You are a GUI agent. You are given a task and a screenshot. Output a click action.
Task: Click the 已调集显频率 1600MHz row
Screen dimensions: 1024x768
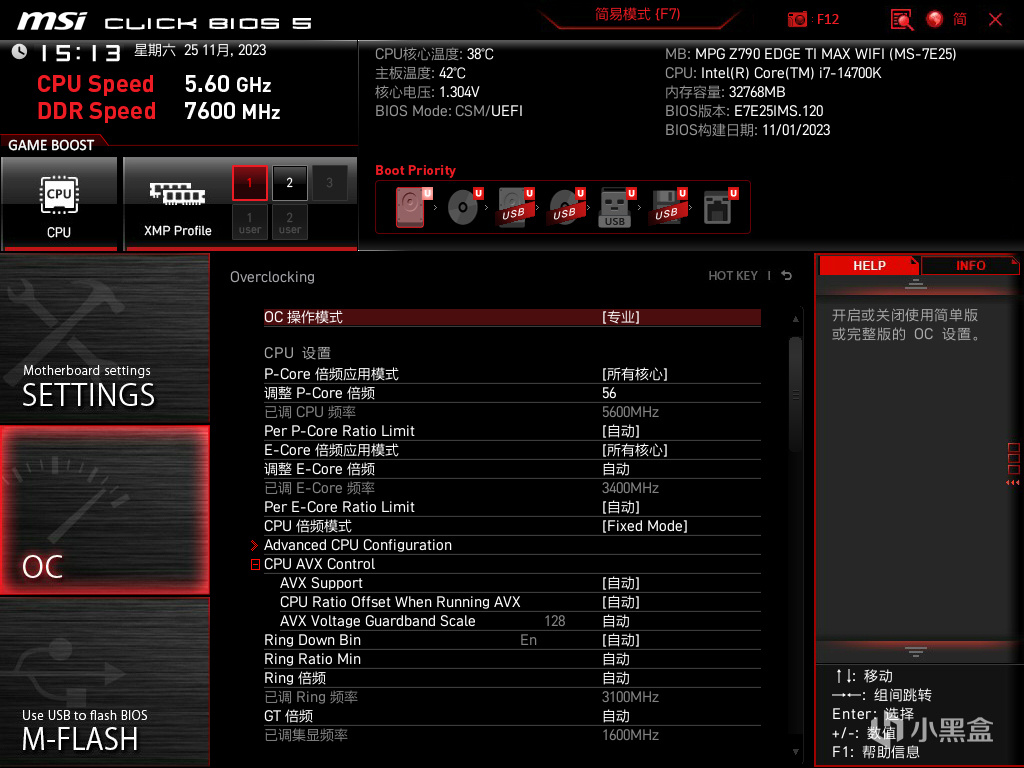tap(512, 735)
